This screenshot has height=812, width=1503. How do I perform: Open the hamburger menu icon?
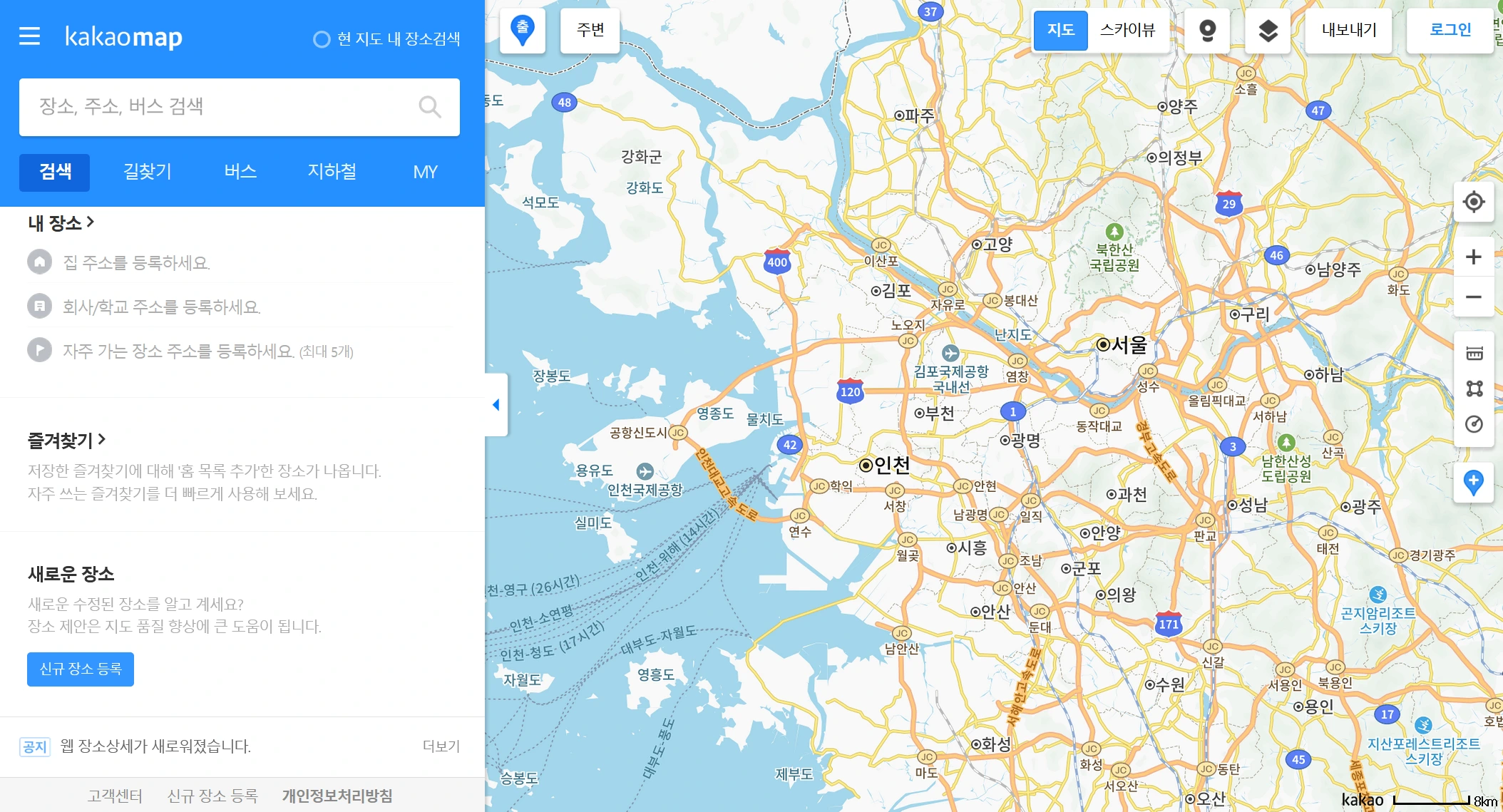(29, 36)
